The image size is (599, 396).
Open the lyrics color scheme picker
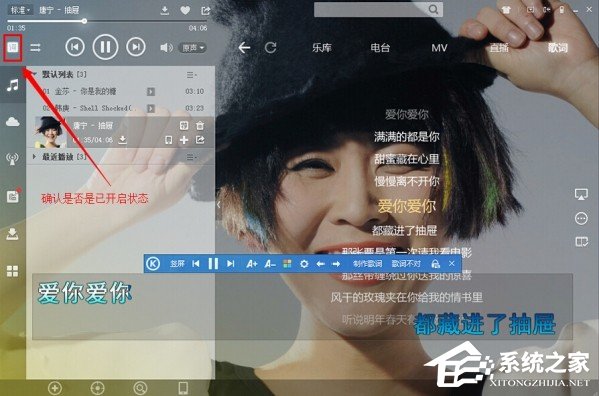pyautogui.click(x=287, y=263)
